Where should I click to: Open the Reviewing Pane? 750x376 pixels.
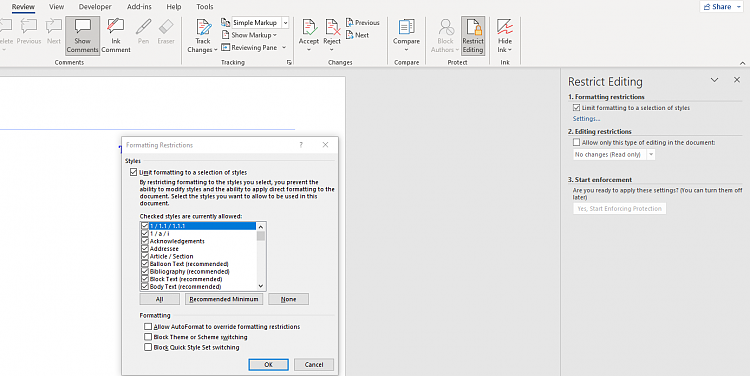pos(249,47)
